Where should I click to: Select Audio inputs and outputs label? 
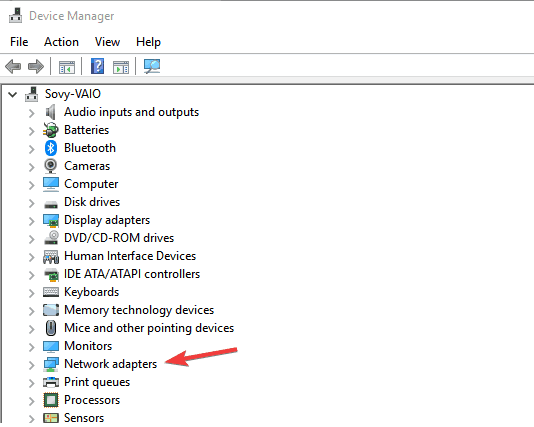(131, 112)
